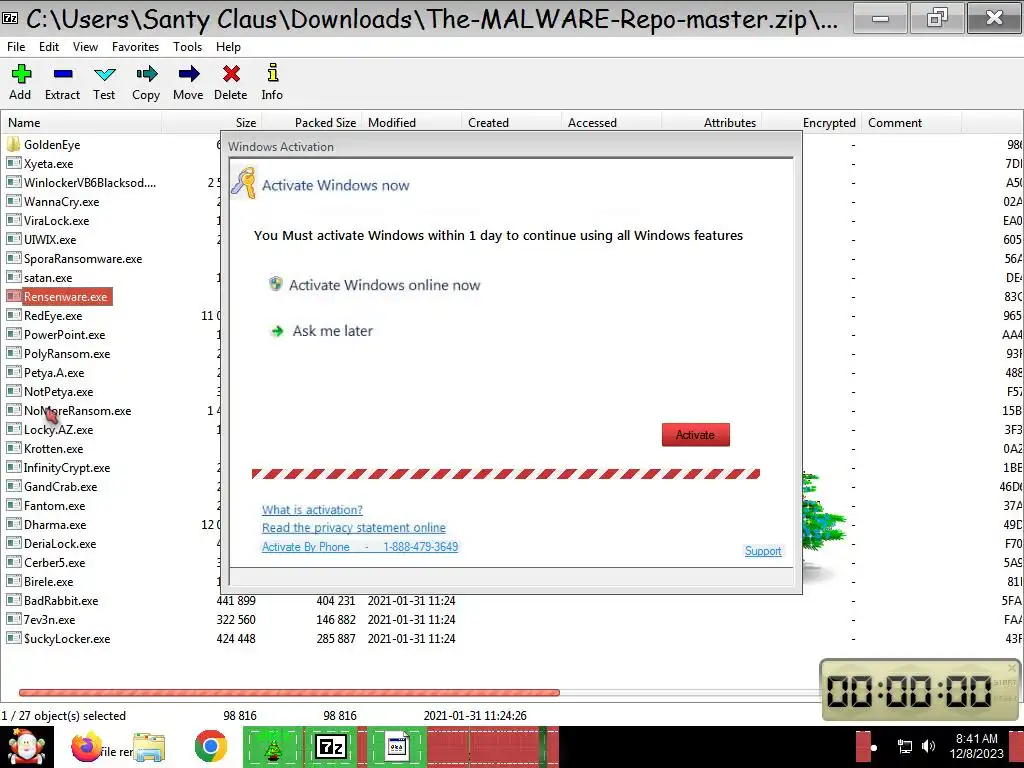The width and height of the screenshot is (1024, 768).
Task: Click the Test toolbar icon
Action: (x=104, y=74)
